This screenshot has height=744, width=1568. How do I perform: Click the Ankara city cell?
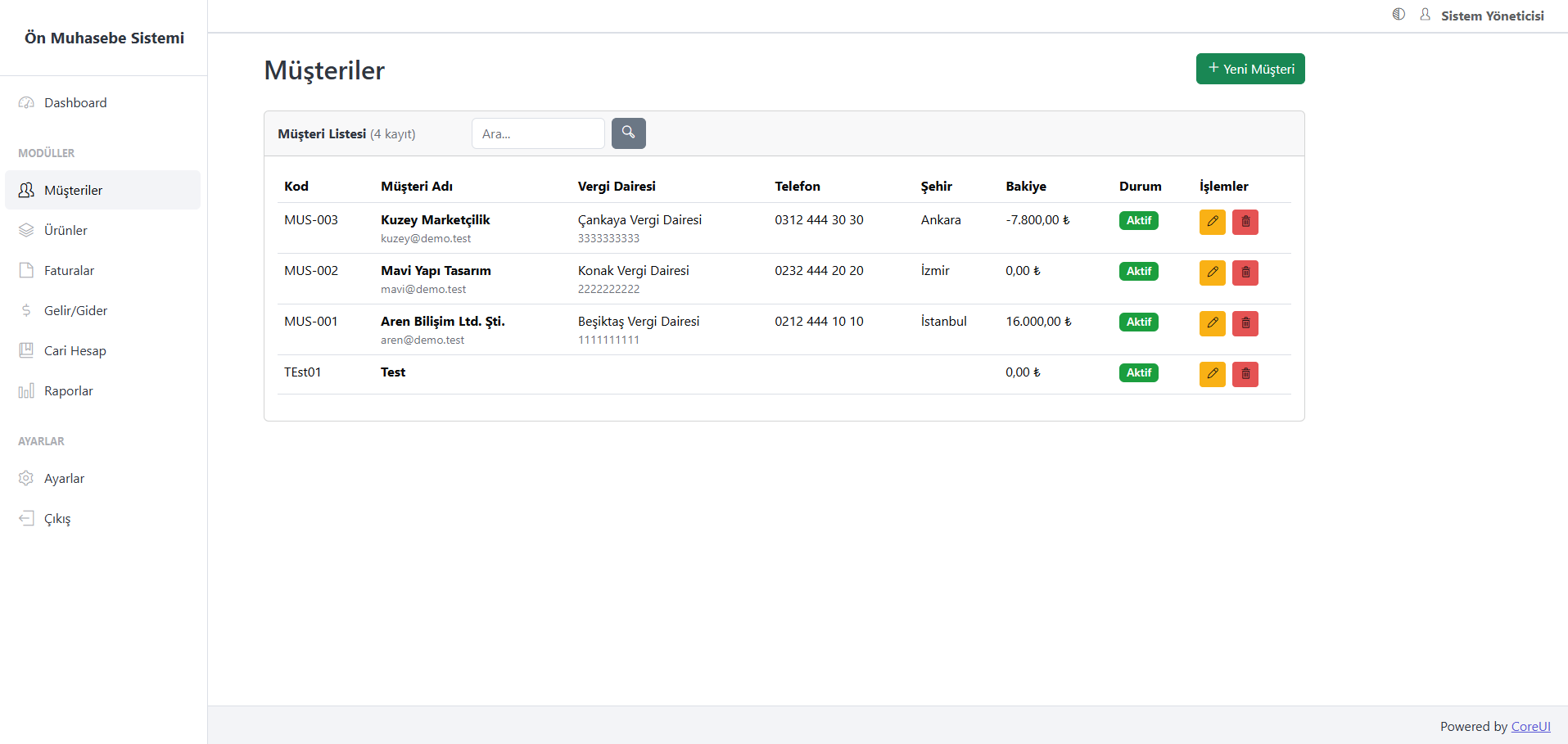(x=941, y=219)
